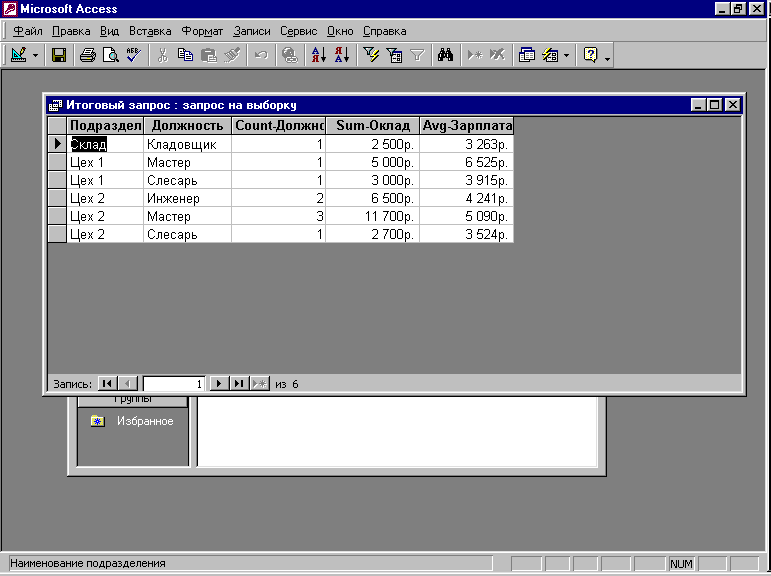Click the Кладовщик cell
Viewport: 771px width, 576px height.
[187, 144]
